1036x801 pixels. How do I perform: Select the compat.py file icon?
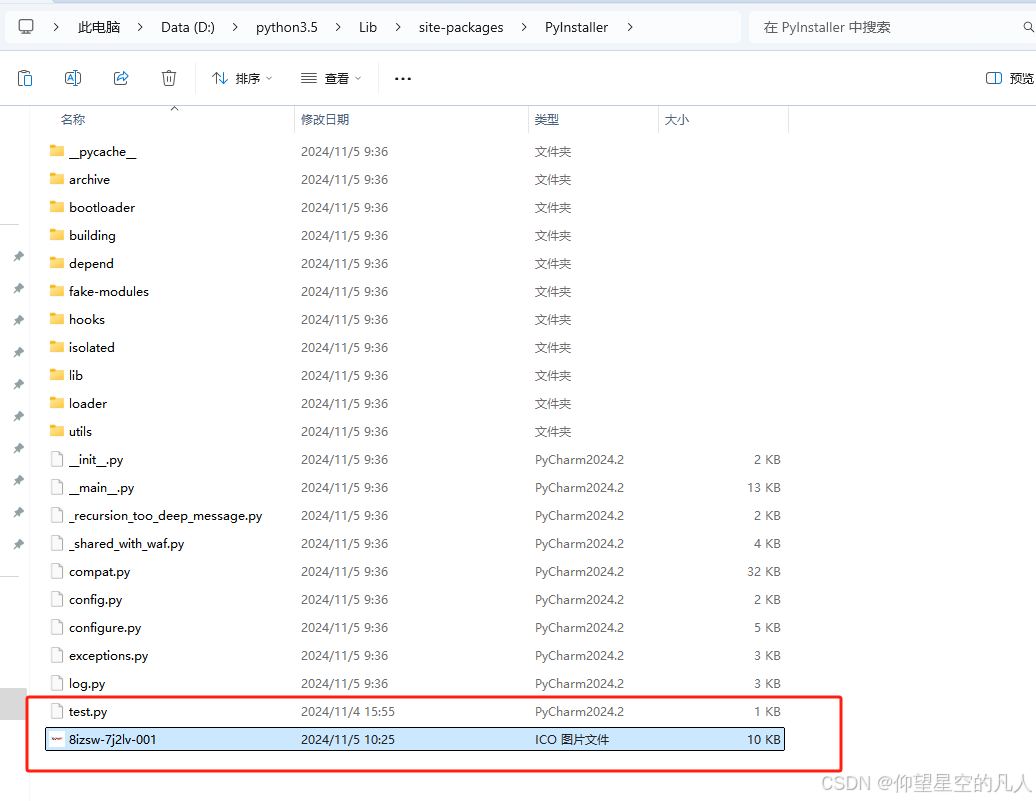(x=57, y=571)
